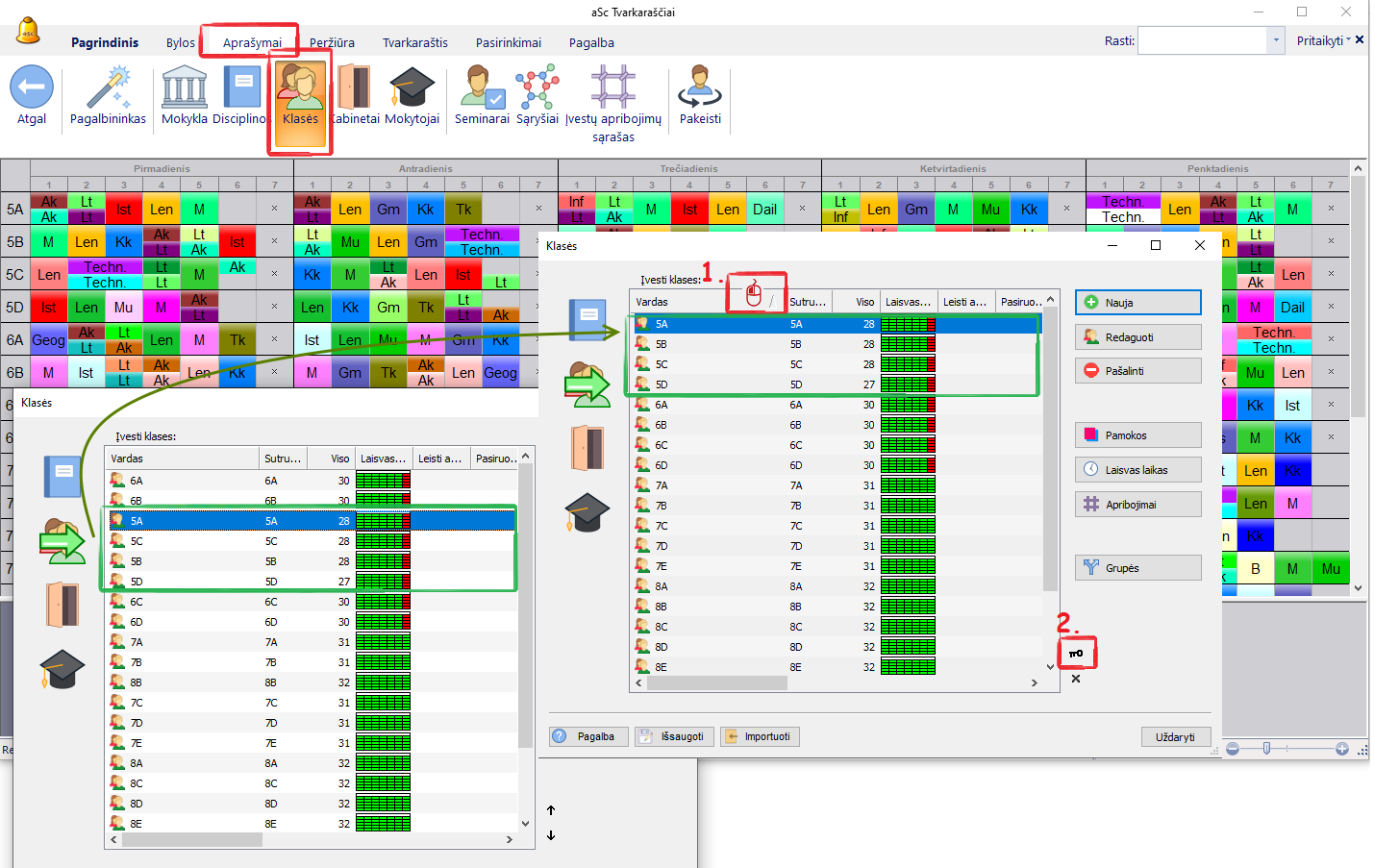
Task: Adjust the zoom slider at bottom right
Action: (1266, 748)
